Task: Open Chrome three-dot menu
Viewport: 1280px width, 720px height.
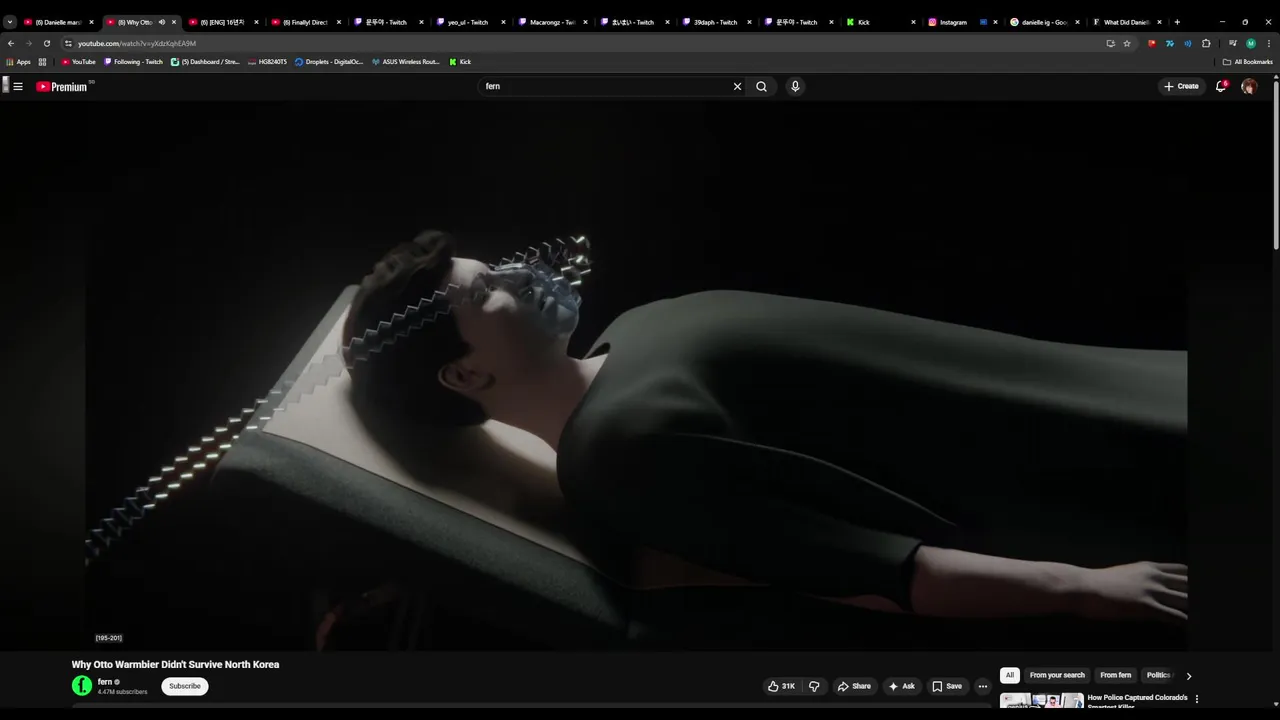Action: tap(1268, 43)
